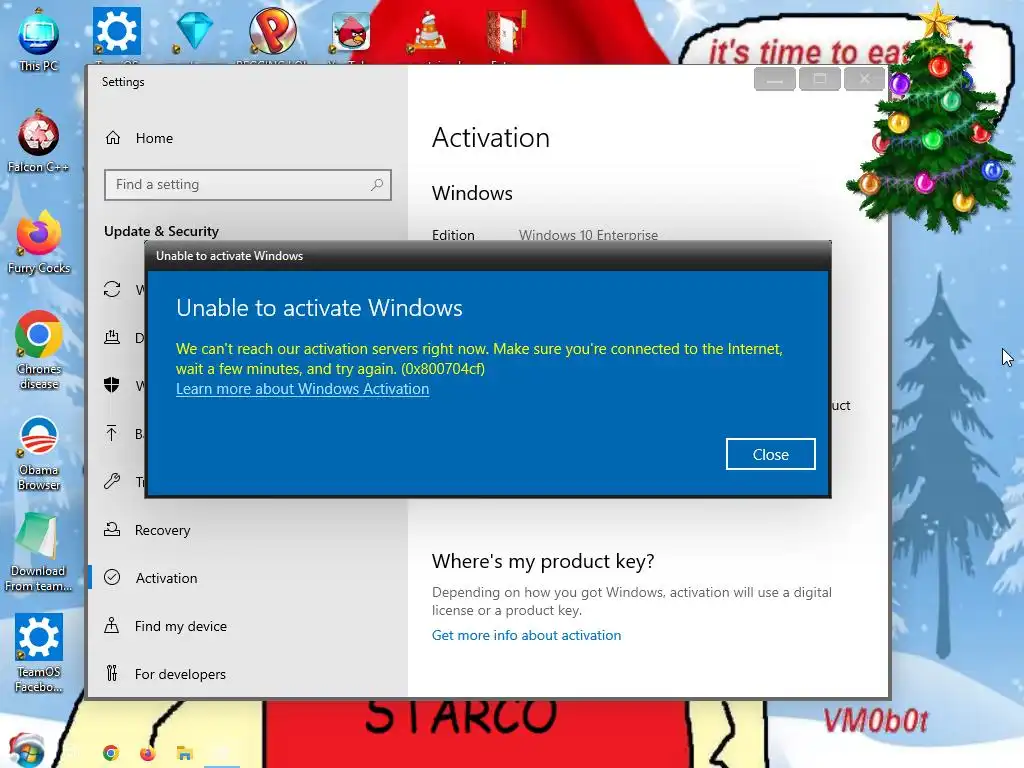This screenshot has height=768, width=1024.
Task: Click the Delivery Optimization icon in sidebar
Action: click(112, 337)
